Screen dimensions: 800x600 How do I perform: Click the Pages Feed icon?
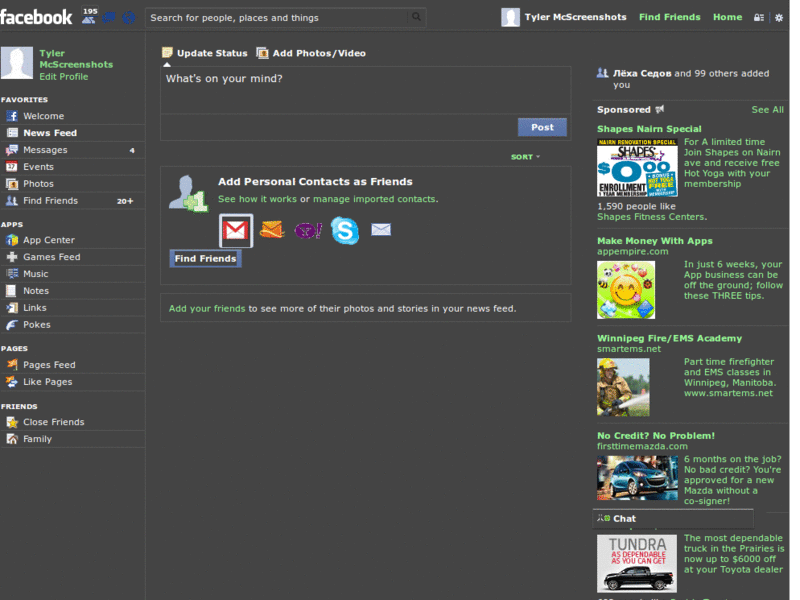(12, 365)
